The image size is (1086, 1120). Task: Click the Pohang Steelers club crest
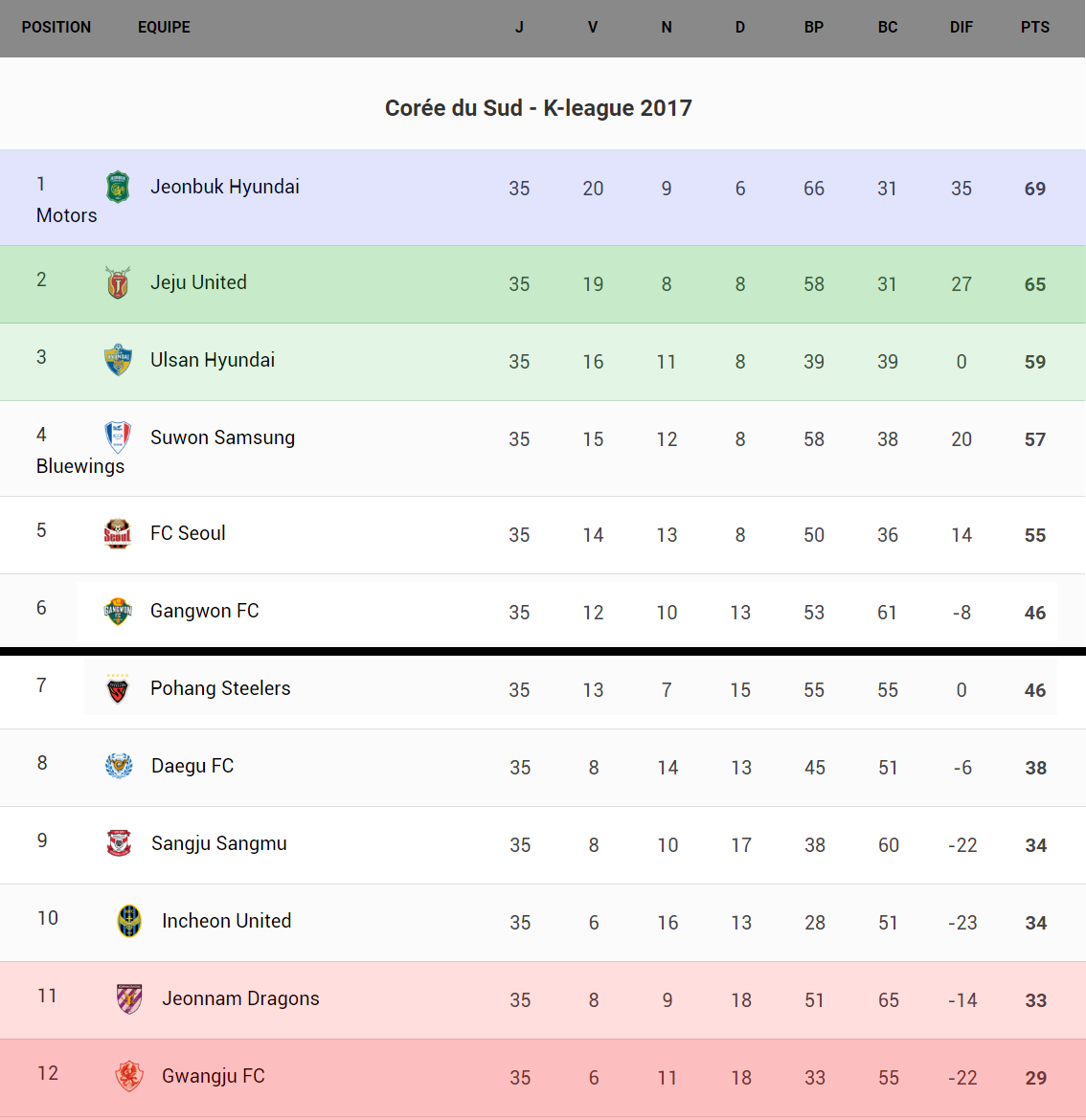pos(118,688)
